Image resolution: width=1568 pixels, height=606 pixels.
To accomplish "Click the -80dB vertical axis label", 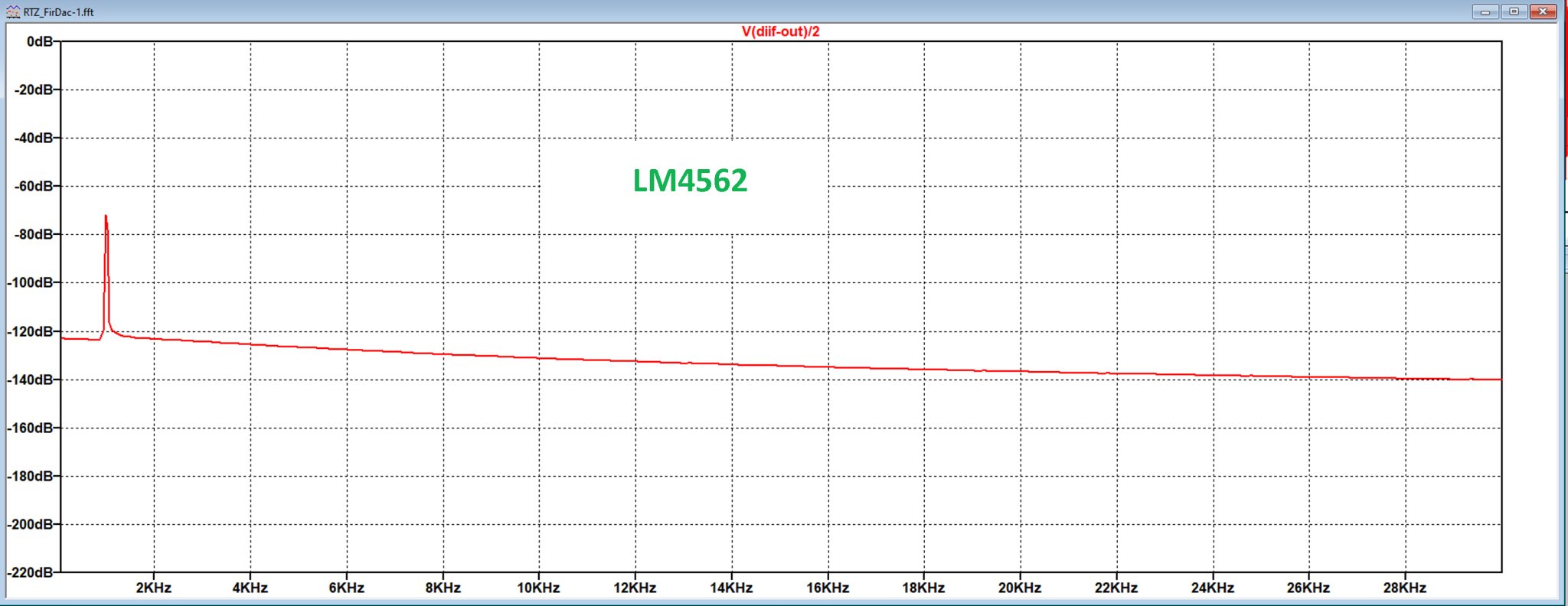I will coord(34,234).
